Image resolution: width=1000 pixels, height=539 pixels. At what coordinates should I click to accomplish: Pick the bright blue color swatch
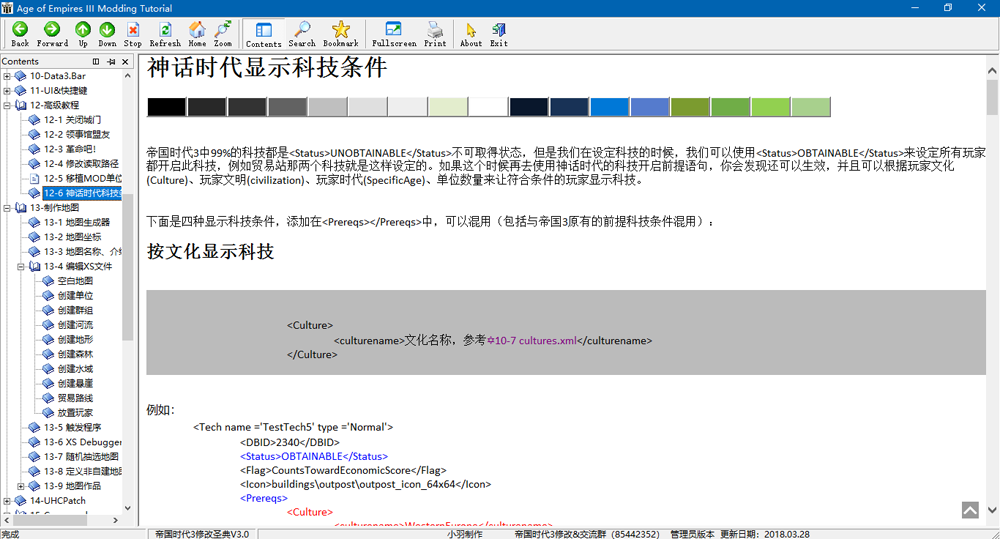[610, 107]
